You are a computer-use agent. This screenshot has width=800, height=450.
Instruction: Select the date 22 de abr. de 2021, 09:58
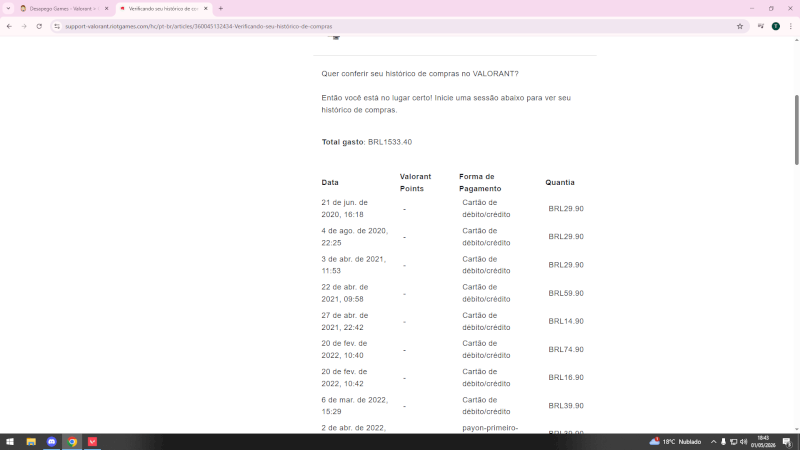click(345, 293)
